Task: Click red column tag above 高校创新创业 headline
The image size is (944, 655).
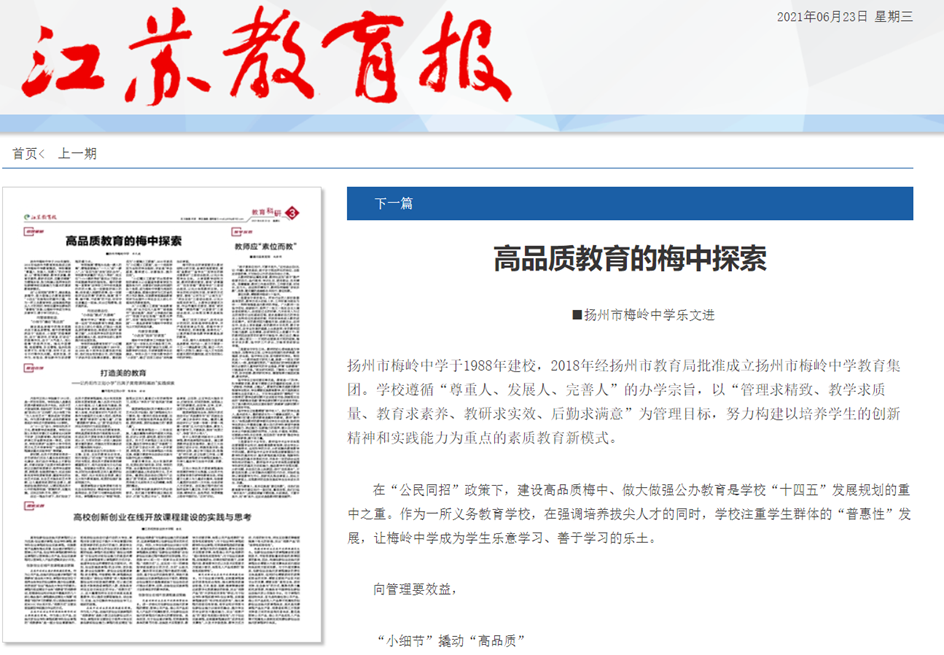Action: click(x=33, y=505)
